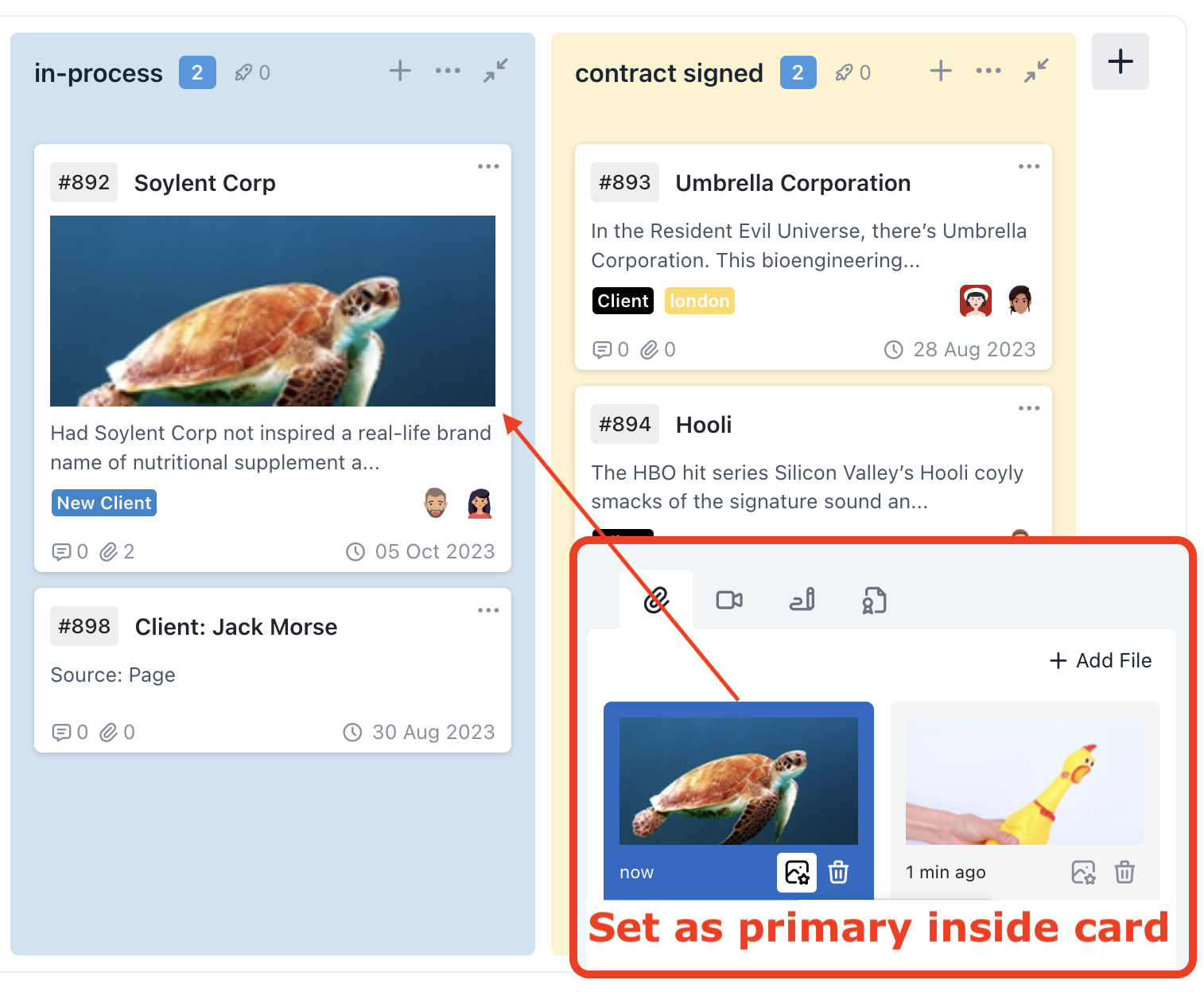Screen dimensions: 1204x992
Task: Add a card to in-process column
Action: click(400, 71)
